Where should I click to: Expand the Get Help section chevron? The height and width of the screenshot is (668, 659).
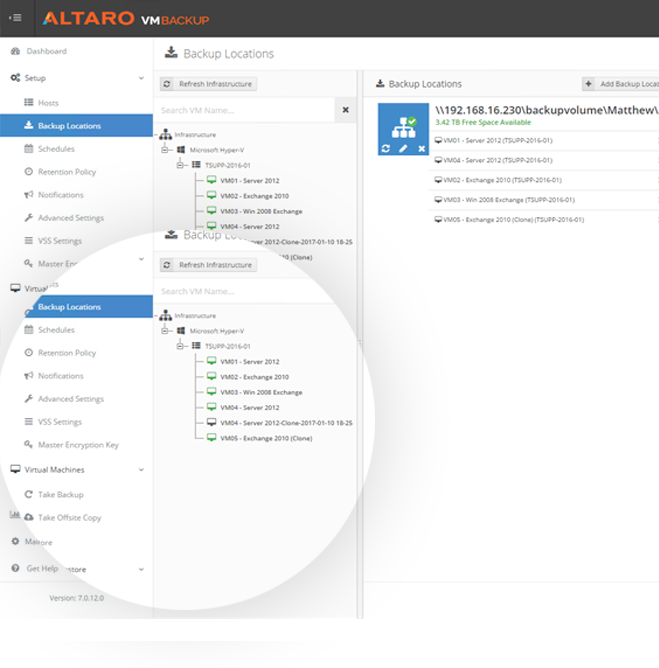(x=141, y=569)
